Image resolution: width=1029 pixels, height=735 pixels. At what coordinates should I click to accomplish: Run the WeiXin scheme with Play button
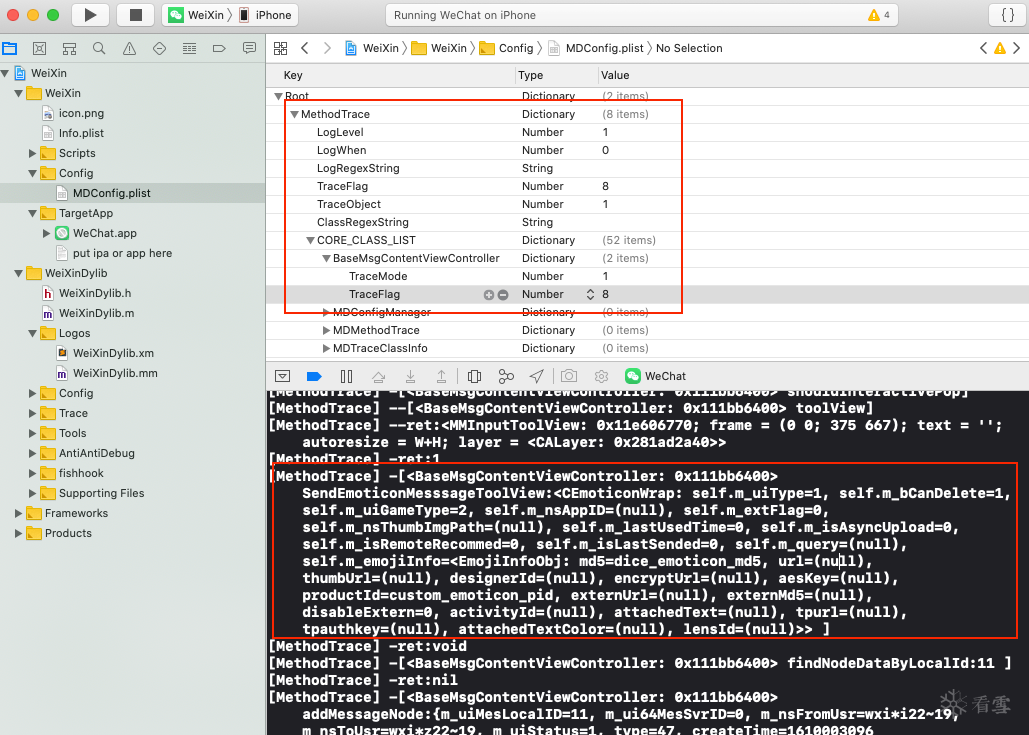click(91, 14)
